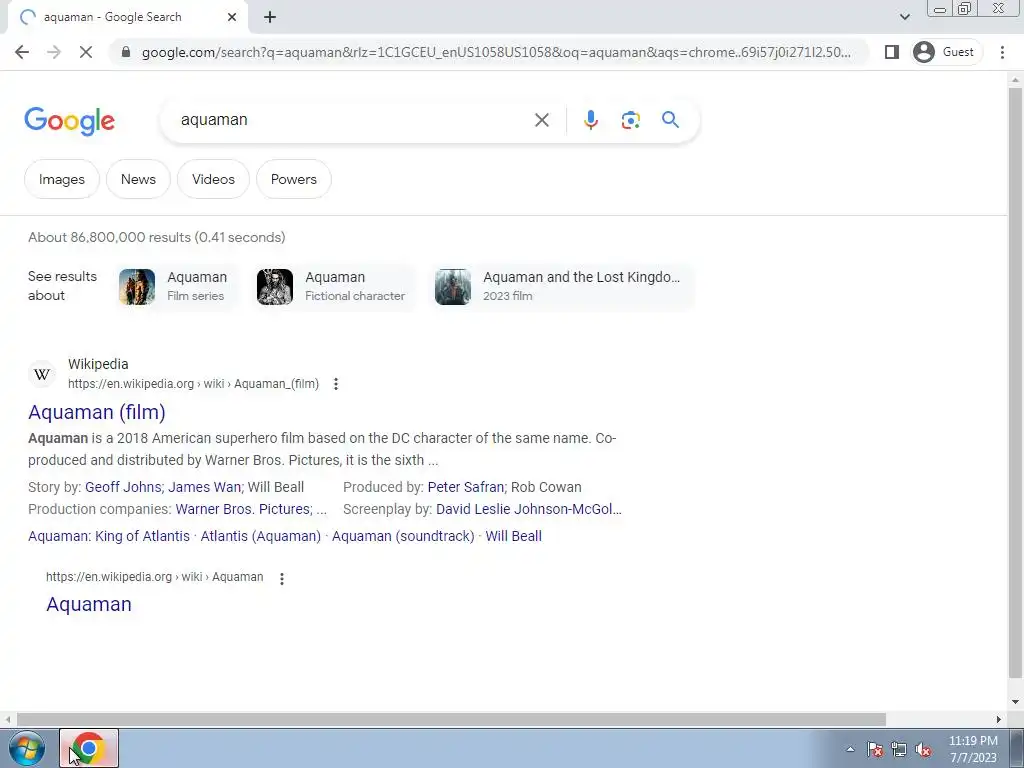Viewport: 1024px width, 768px height.
Task: Click the browser forward arrow
Action: pyautogui.click(x=54, y=52)
